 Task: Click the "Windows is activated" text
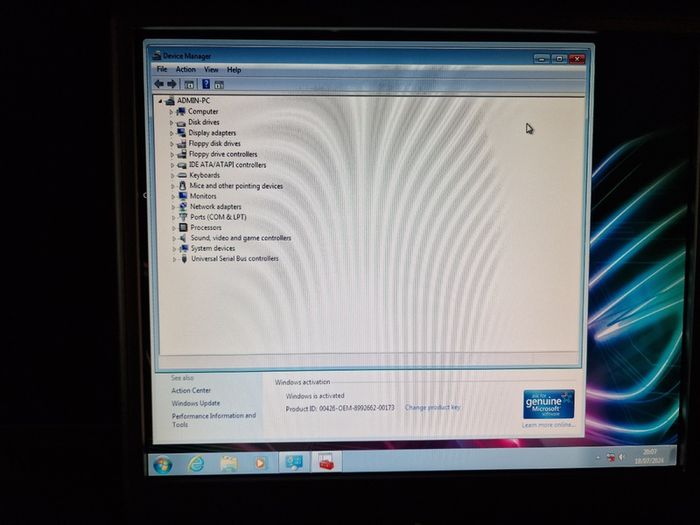point(315,396)
